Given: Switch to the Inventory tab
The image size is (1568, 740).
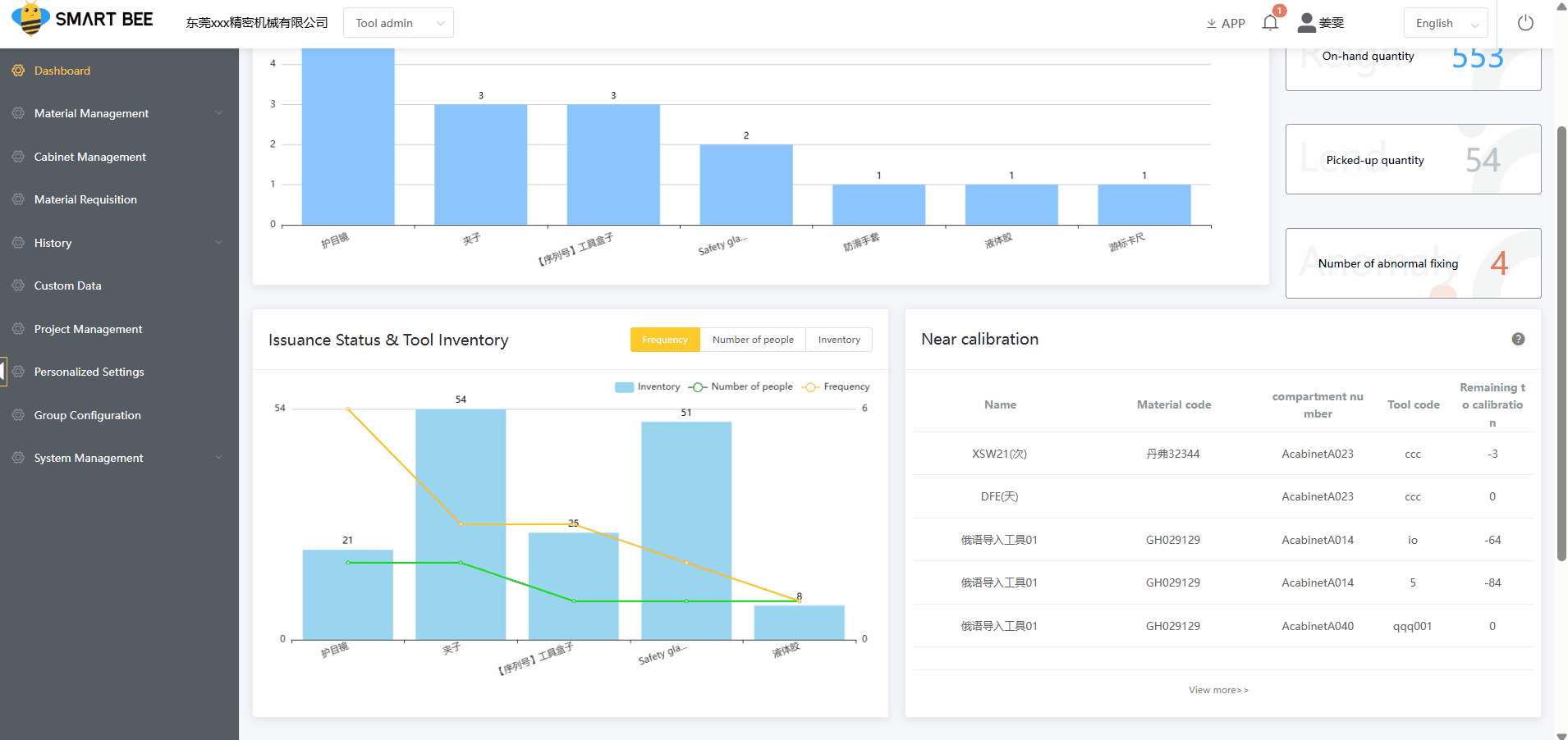Looking at the screenshot, I should coord(839,340).
